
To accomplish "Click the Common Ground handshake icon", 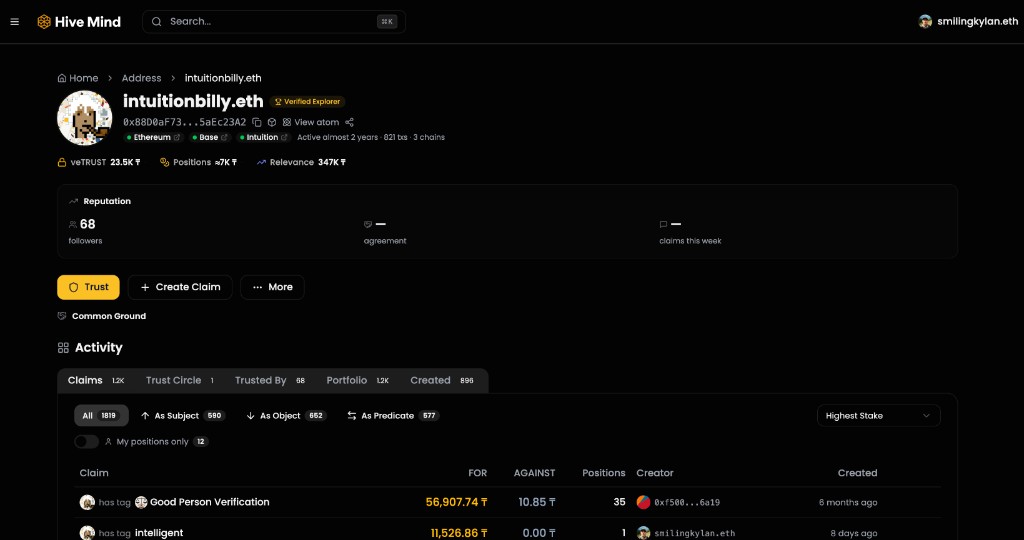I will [x=62, y=316].
